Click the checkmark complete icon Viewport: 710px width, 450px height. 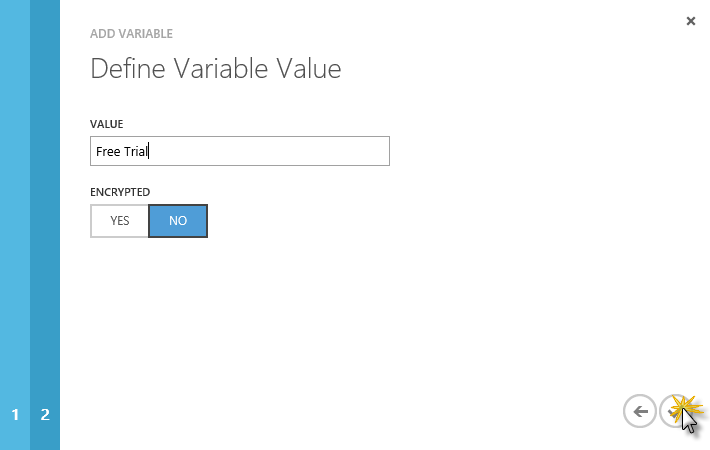point(675,411)
